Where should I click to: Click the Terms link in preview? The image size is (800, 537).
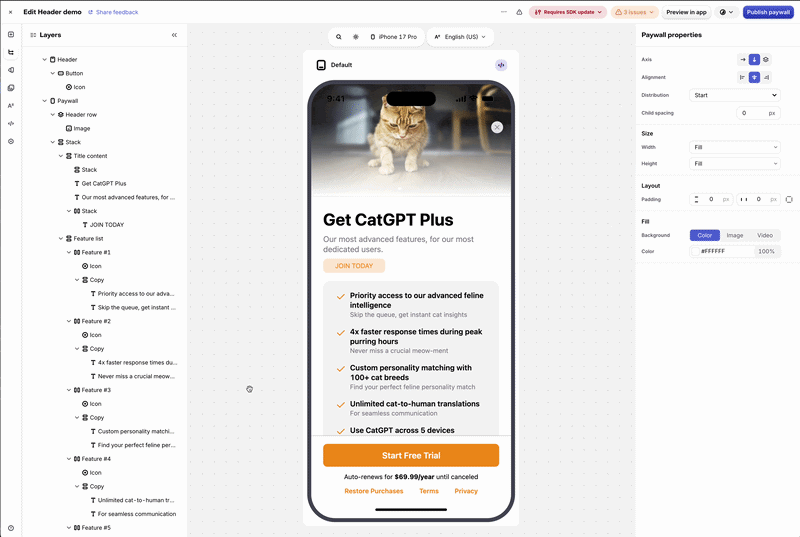click(x=429, y=491)
